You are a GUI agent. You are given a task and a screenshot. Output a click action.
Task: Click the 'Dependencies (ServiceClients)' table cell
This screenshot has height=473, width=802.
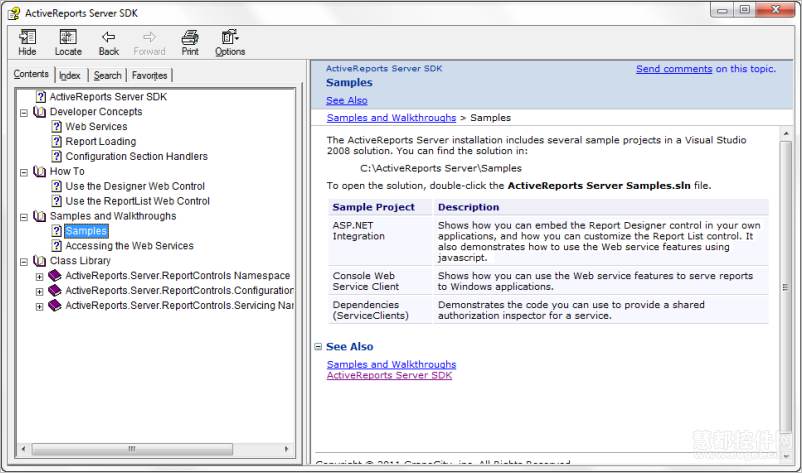click(x=380, y=310)
